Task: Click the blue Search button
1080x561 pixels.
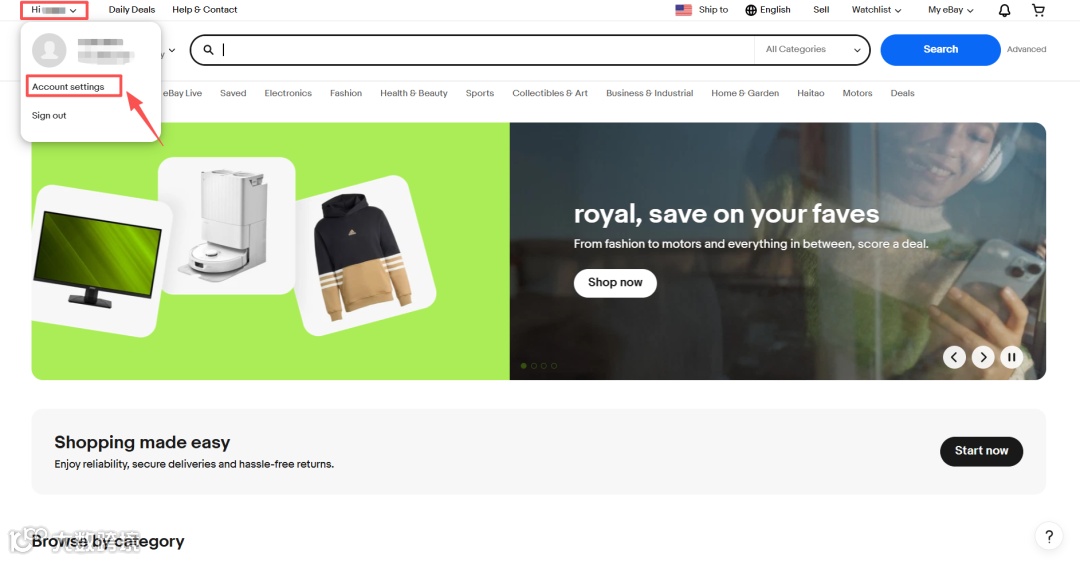Action: tap(940, 50)
